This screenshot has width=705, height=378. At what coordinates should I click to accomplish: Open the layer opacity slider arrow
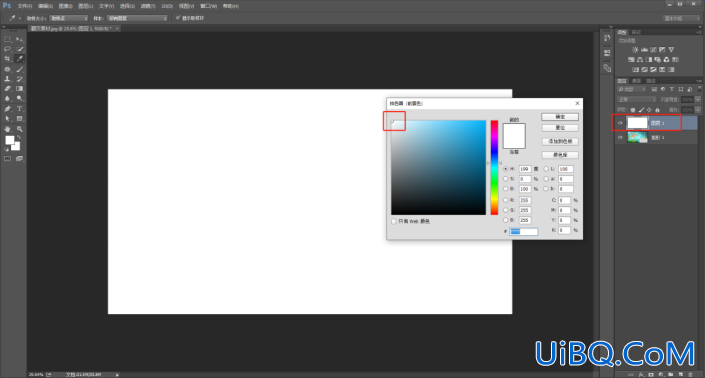698,99
